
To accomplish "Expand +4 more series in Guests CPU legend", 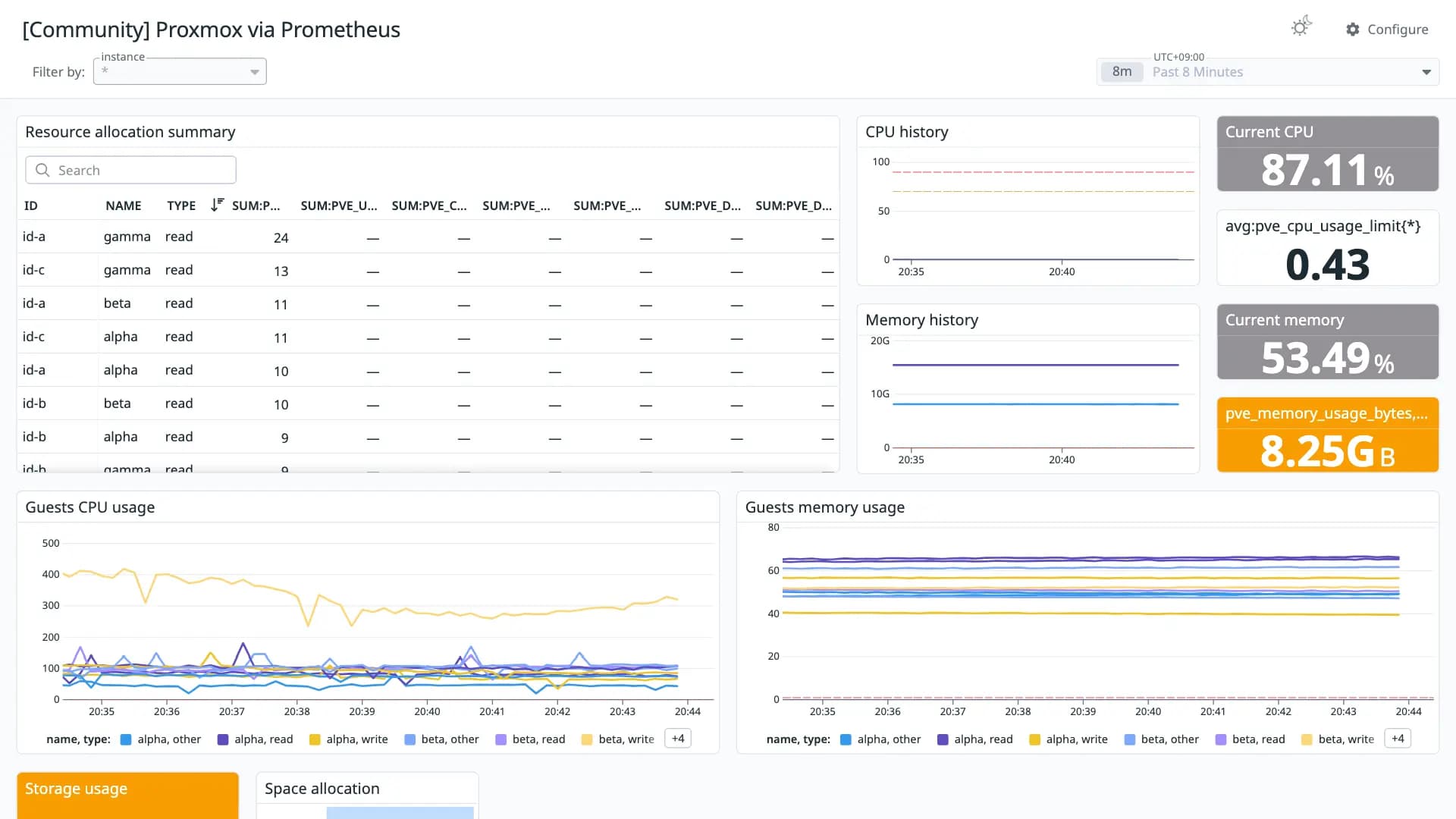I will click(x=678, y=739).
